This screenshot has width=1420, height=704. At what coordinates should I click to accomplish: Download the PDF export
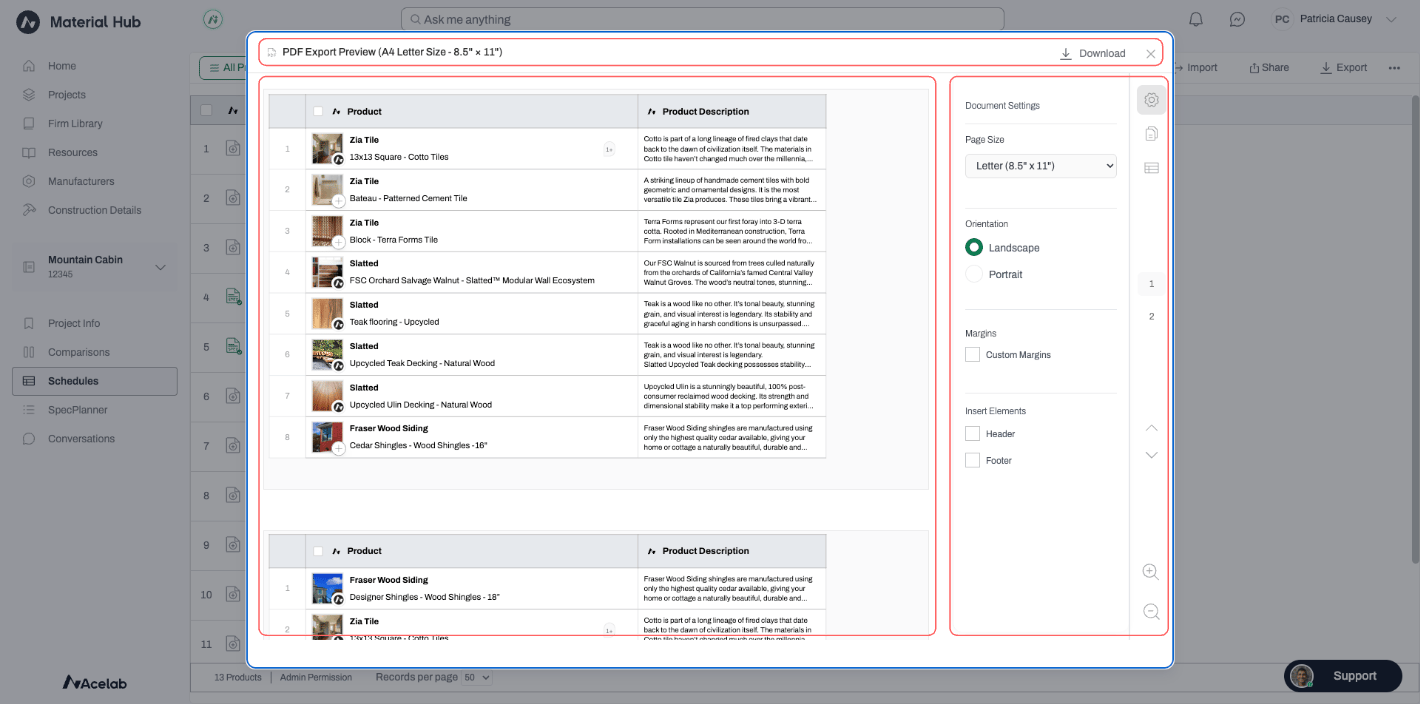[1093, 53]
